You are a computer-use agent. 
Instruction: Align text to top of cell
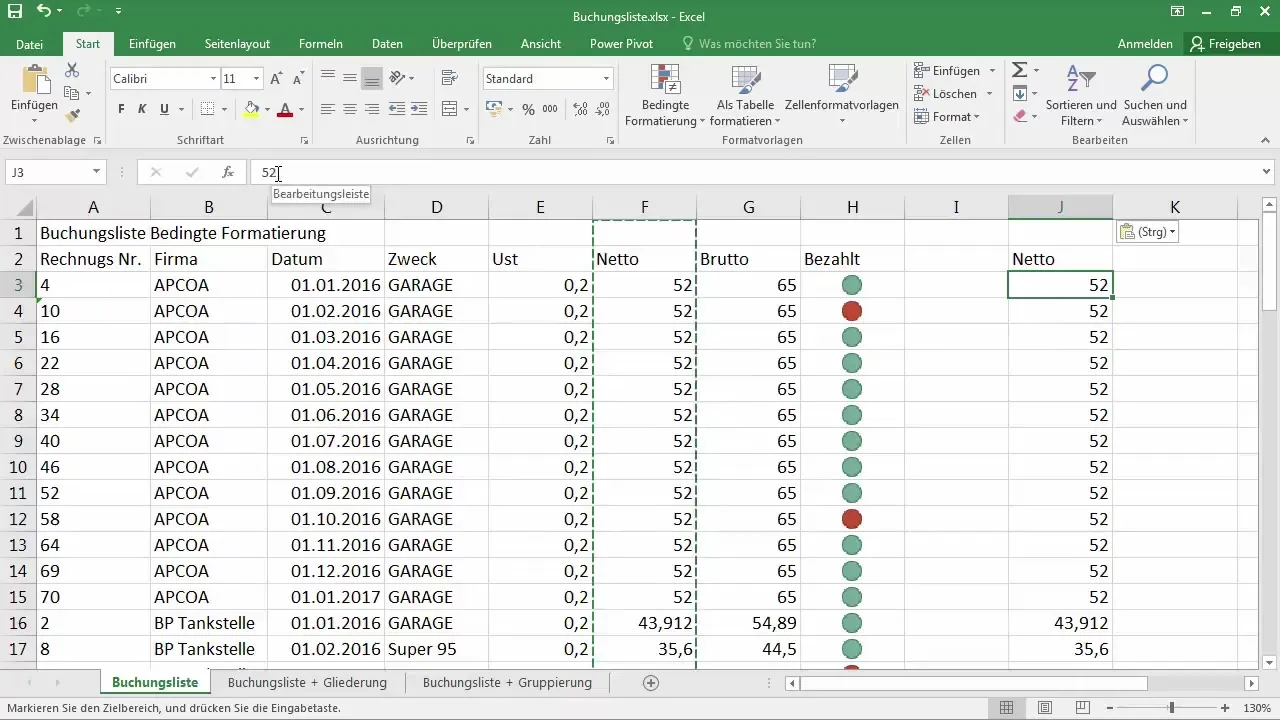click(328, 78)
